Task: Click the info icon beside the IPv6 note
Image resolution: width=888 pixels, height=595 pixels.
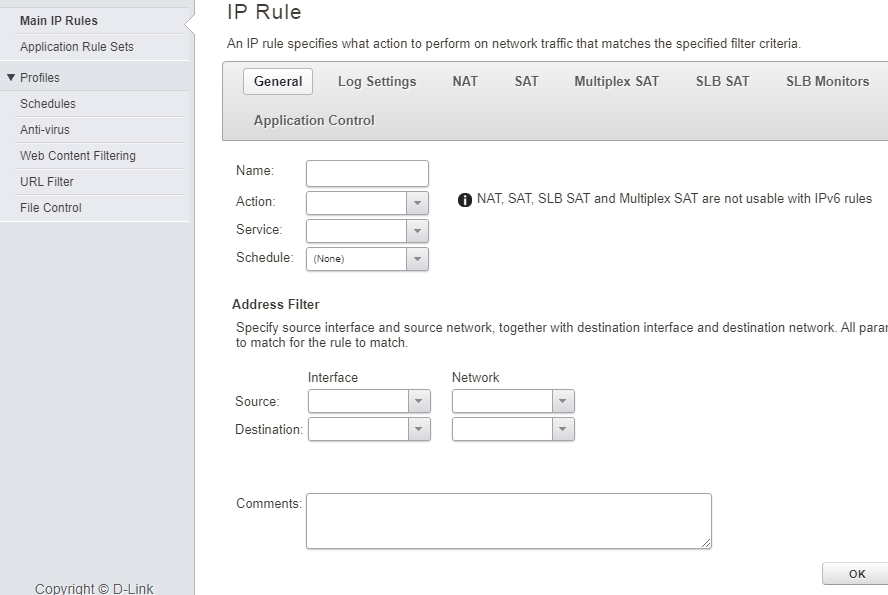Action: click(x=465, y=200)
